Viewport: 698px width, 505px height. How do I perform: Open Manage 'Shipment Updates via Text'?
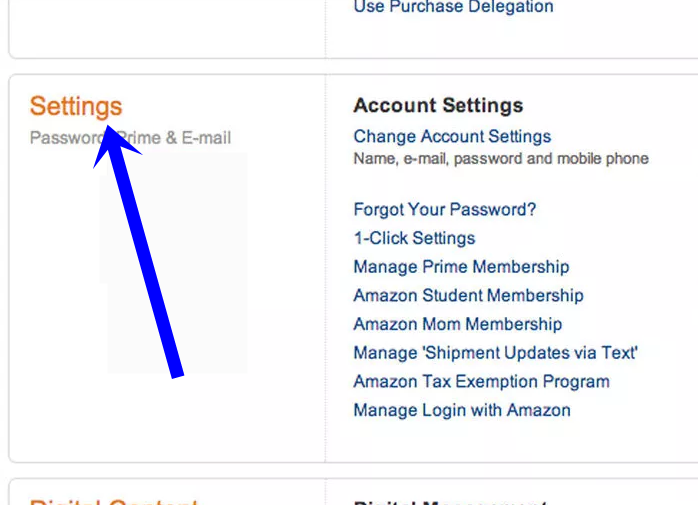pos(495,353)
